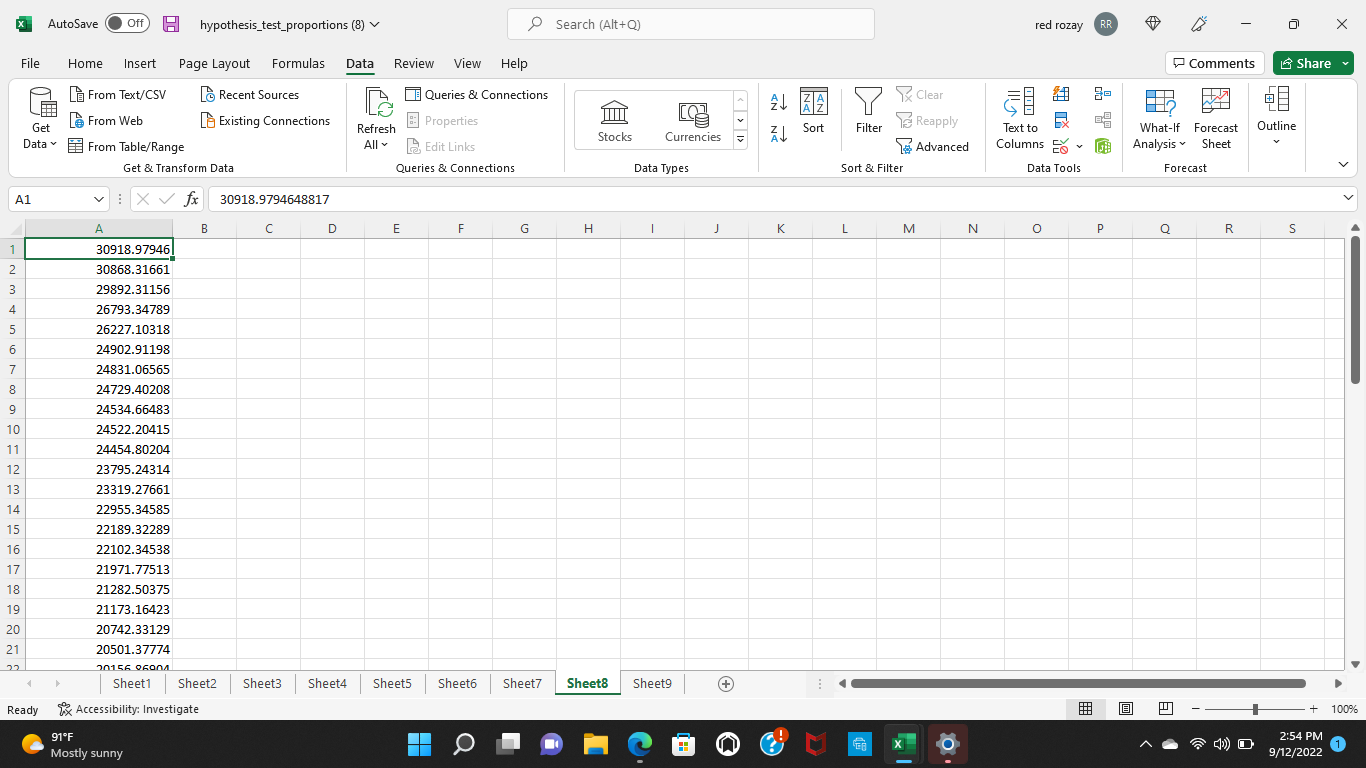Image resolution: width=1366 pixels, height=768 pixels.
Task: Open the Get Data menu
Action: [42, 118]
